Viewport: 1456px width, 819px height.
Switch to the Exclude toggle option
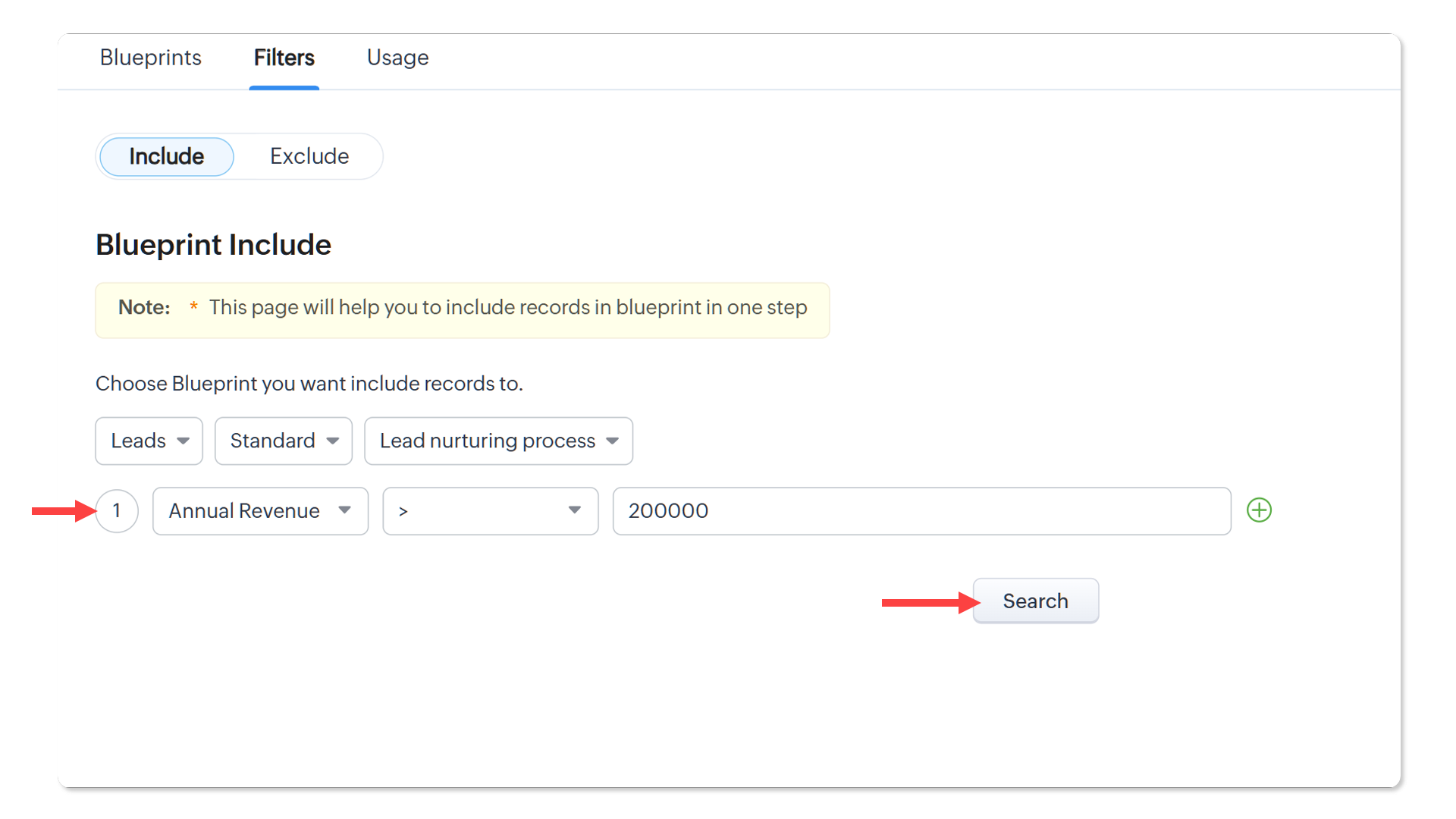309,156
